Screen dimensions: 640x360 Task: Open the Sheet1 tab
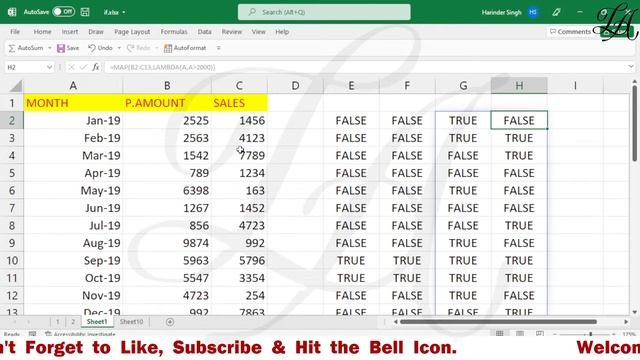tap(97, 322)
